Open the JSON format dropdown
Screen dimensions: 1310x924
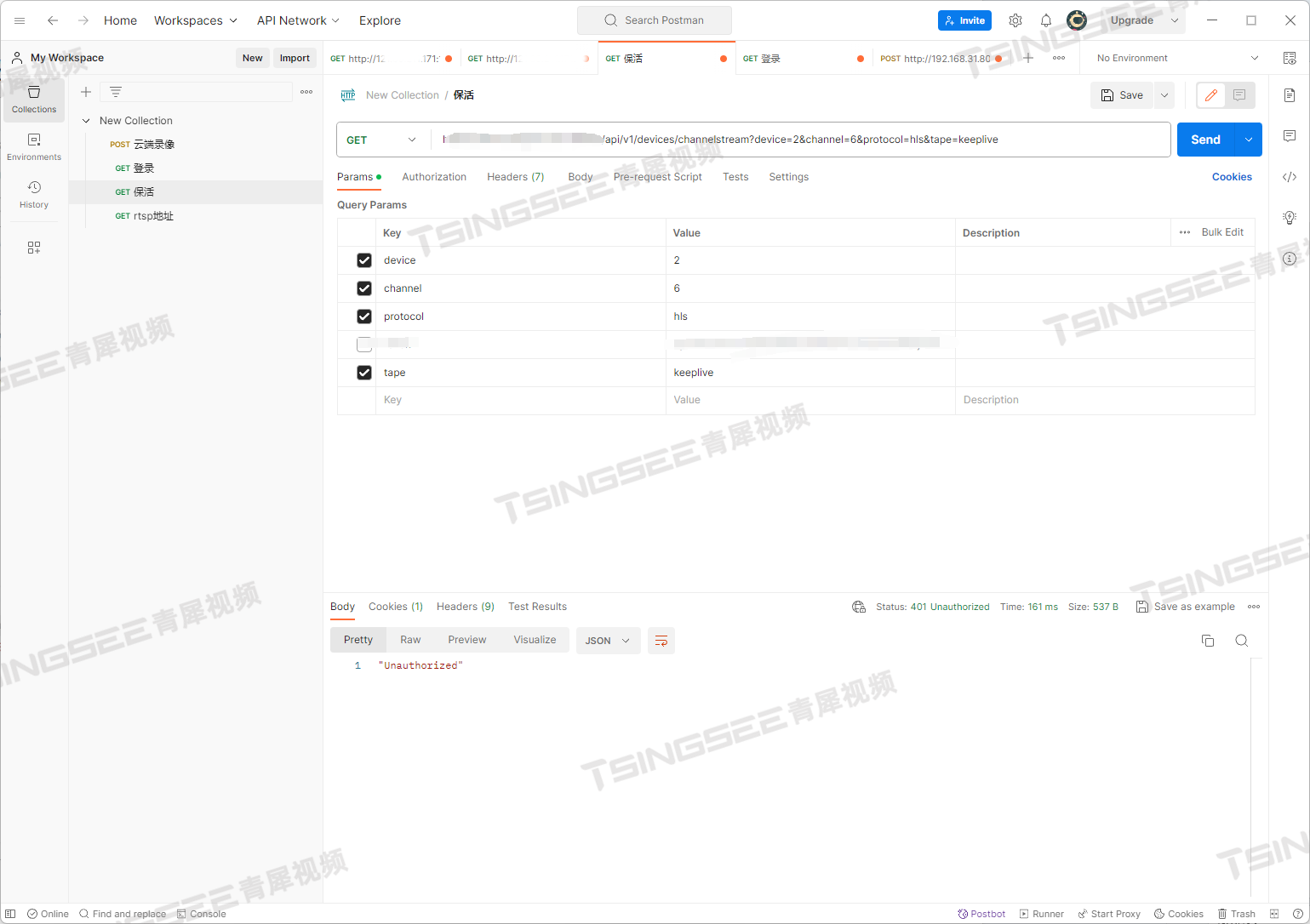click(607, 641)
